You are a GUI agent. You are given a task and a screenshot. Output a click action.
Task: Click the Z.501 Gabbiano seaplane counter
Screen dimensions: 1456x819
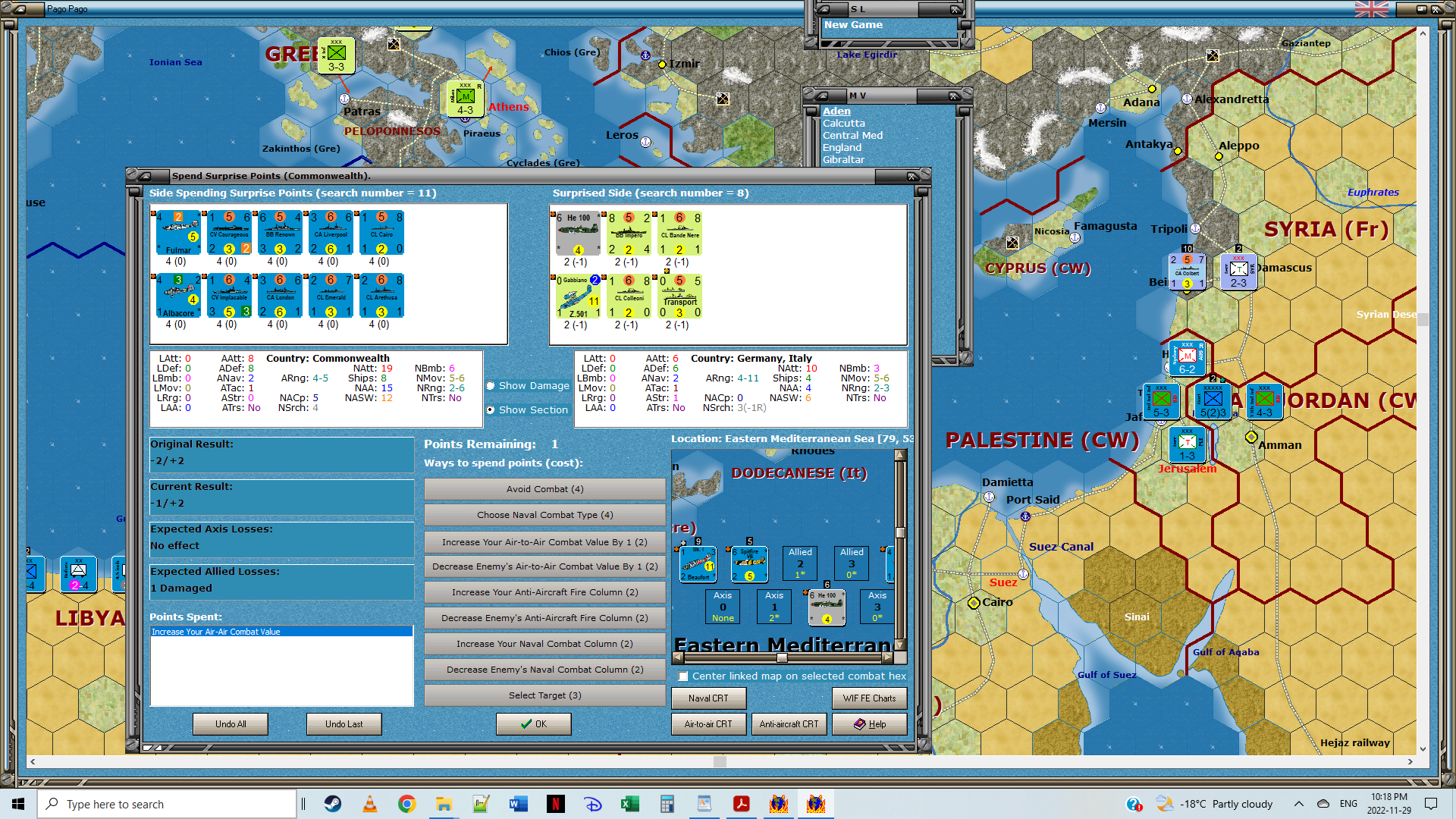point(578,296)
